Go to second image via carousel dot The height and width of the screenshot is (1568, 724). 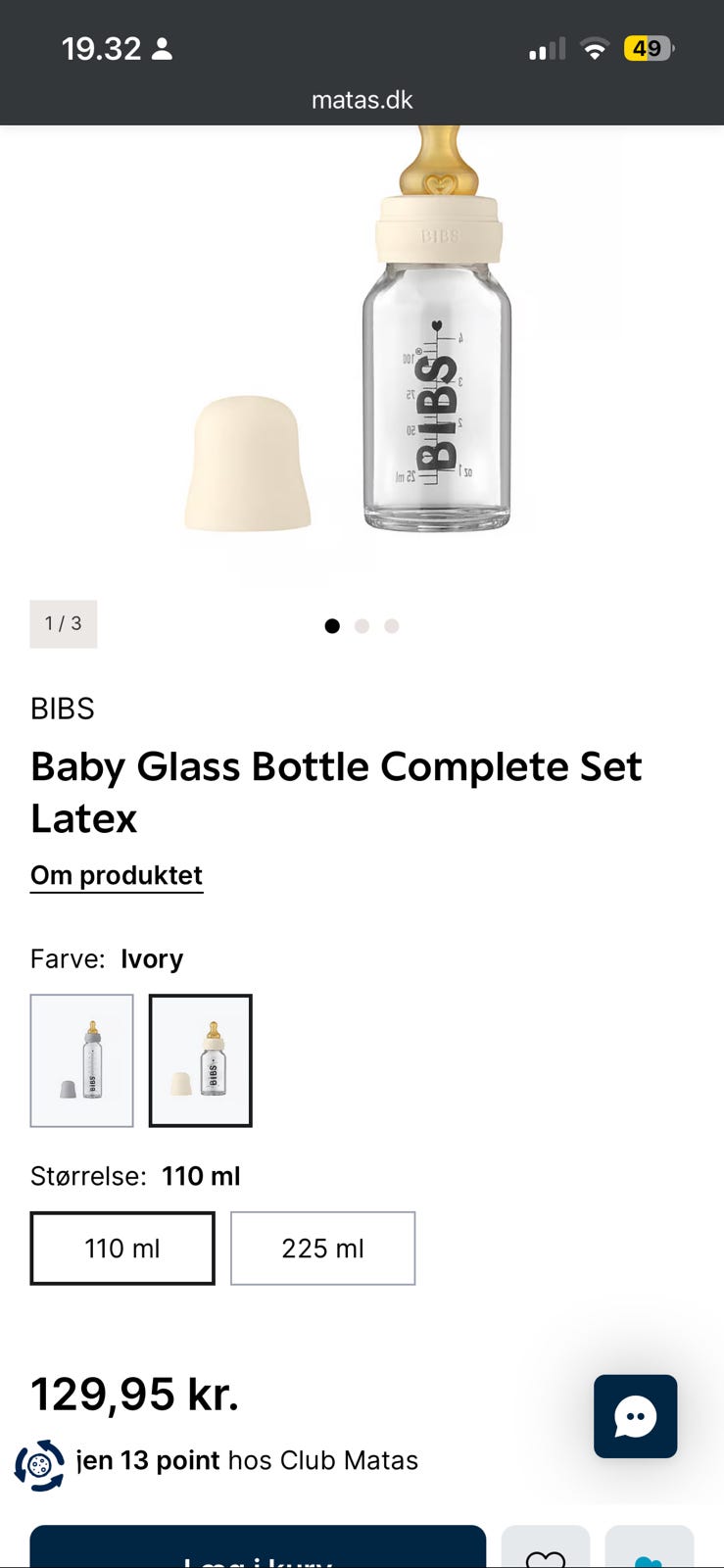click(362, 626)
